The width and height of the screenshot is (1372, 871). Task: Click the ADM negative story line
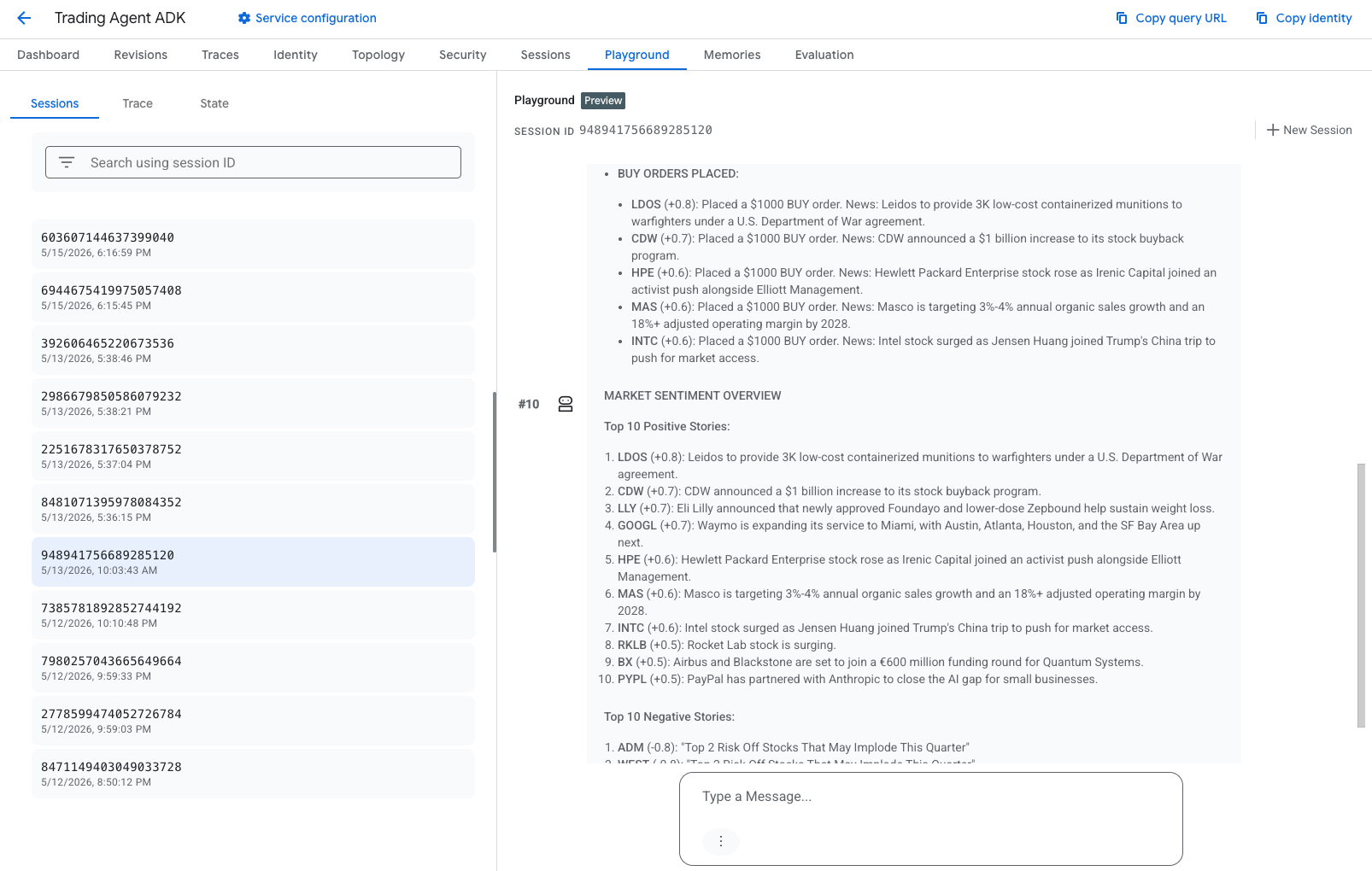[794, 747]
